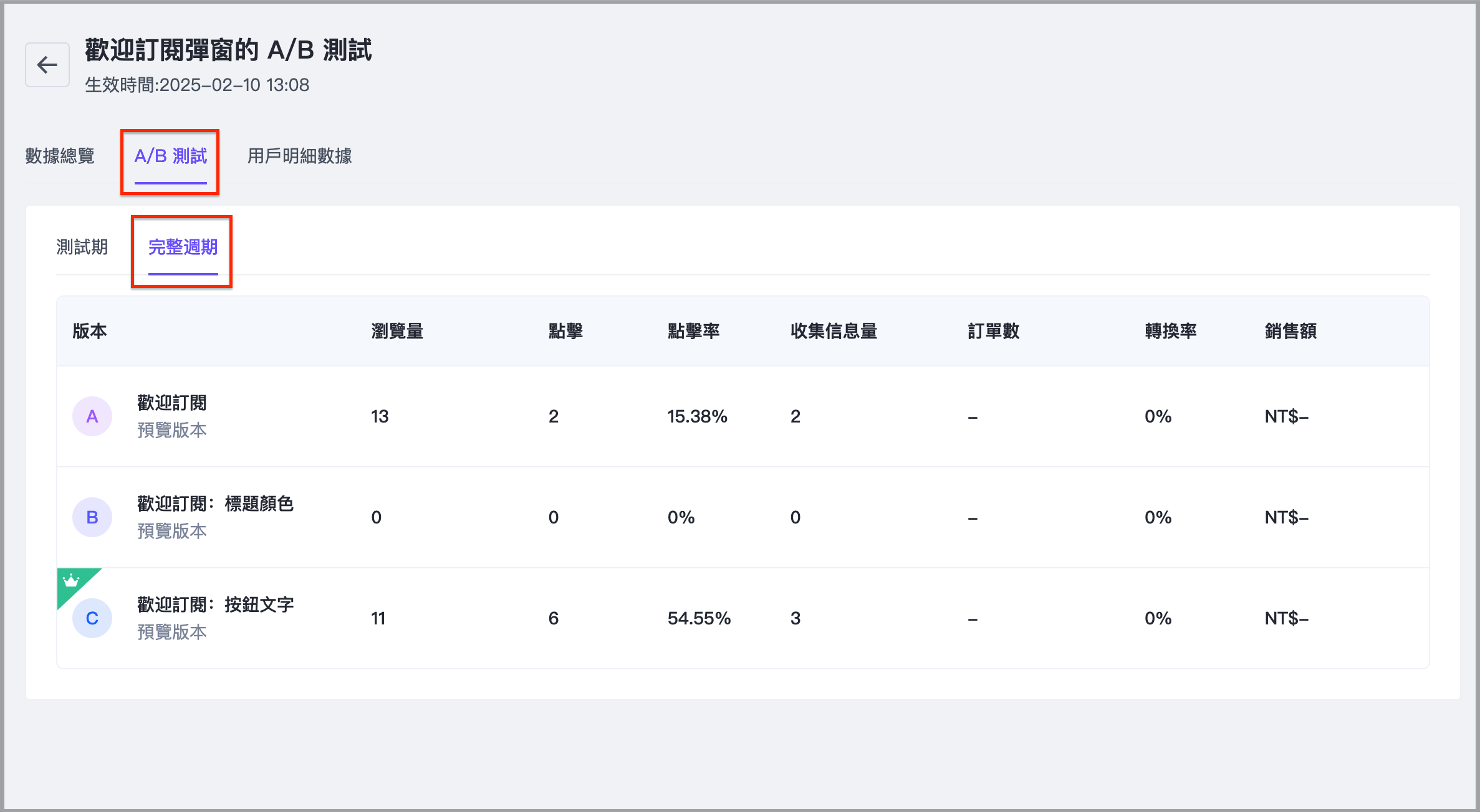Click version C circle badge
This screenshot has width=1480, height=812.
point(92,618)
